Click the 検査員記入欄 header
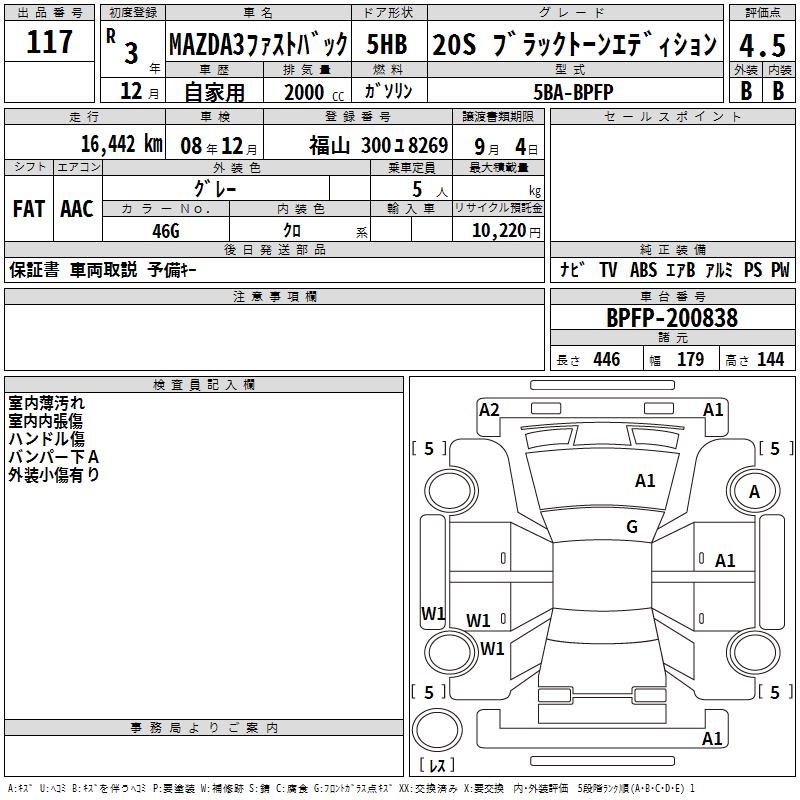 (x=204, y=385)
